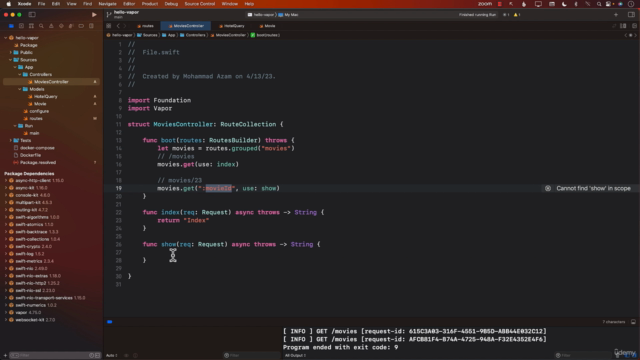Open the issue navigator warning icon

coord(51,26)
